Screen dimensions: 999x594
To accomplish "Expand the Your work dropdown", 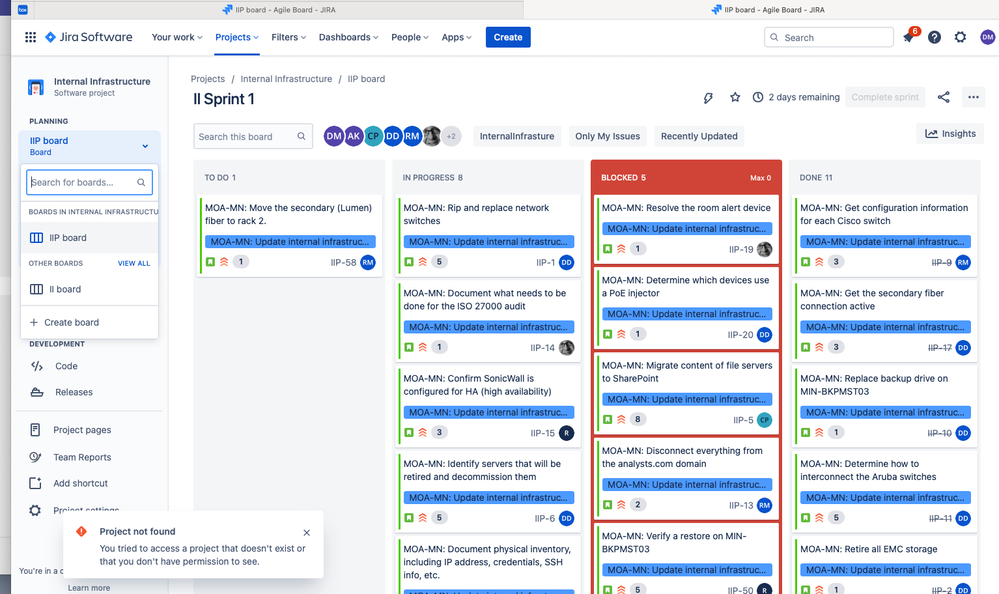I will point(177,37).
